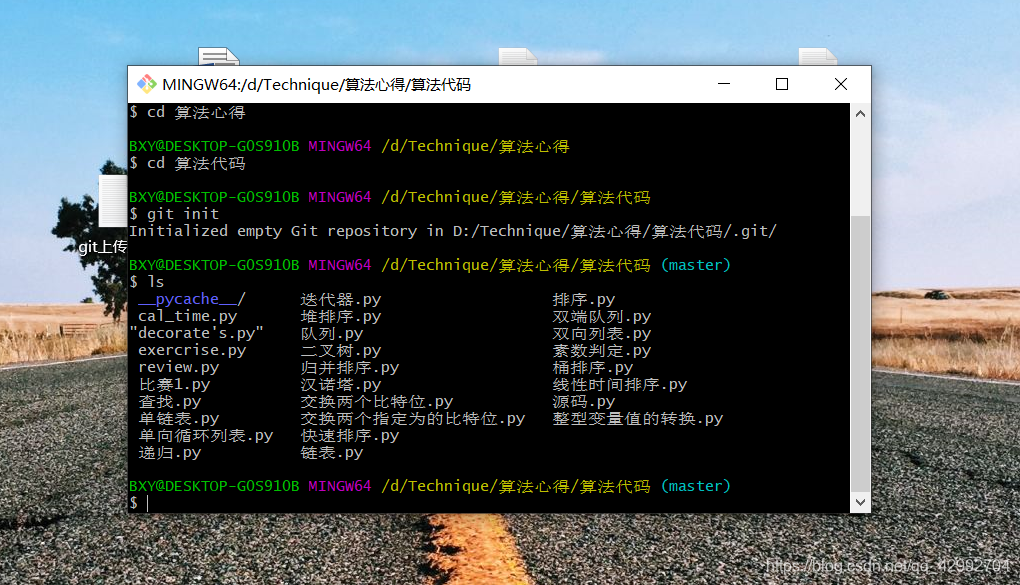
Task: Click the 二叉树.py file name
Action: click(x=341, y=350)
